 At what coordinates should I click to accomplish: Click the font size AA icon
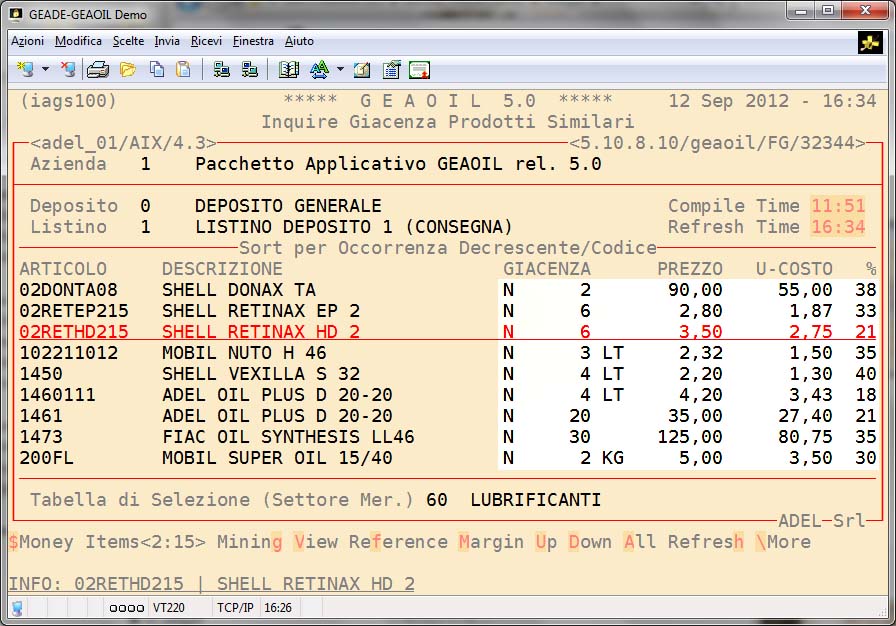point(319,69)
